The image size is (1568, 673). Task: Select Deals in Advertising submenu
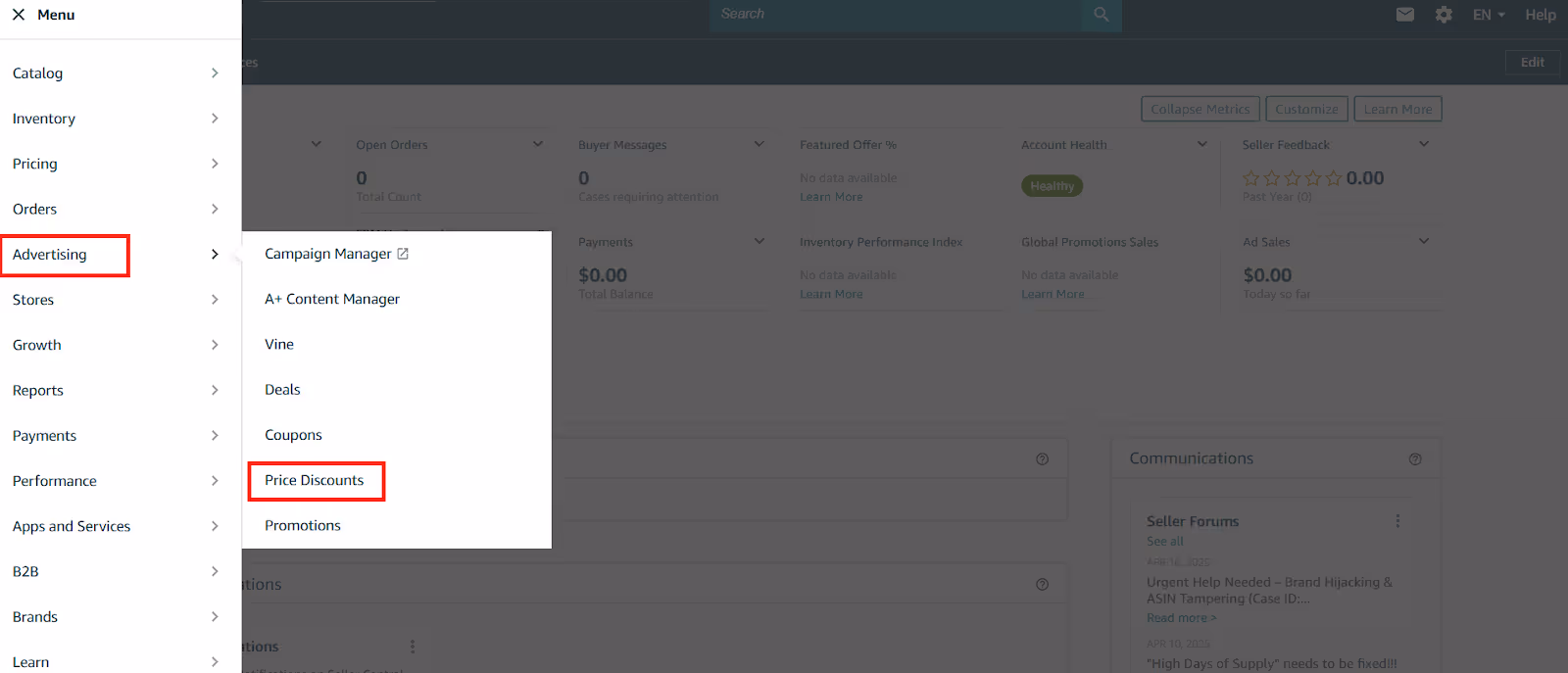(282, 389)
